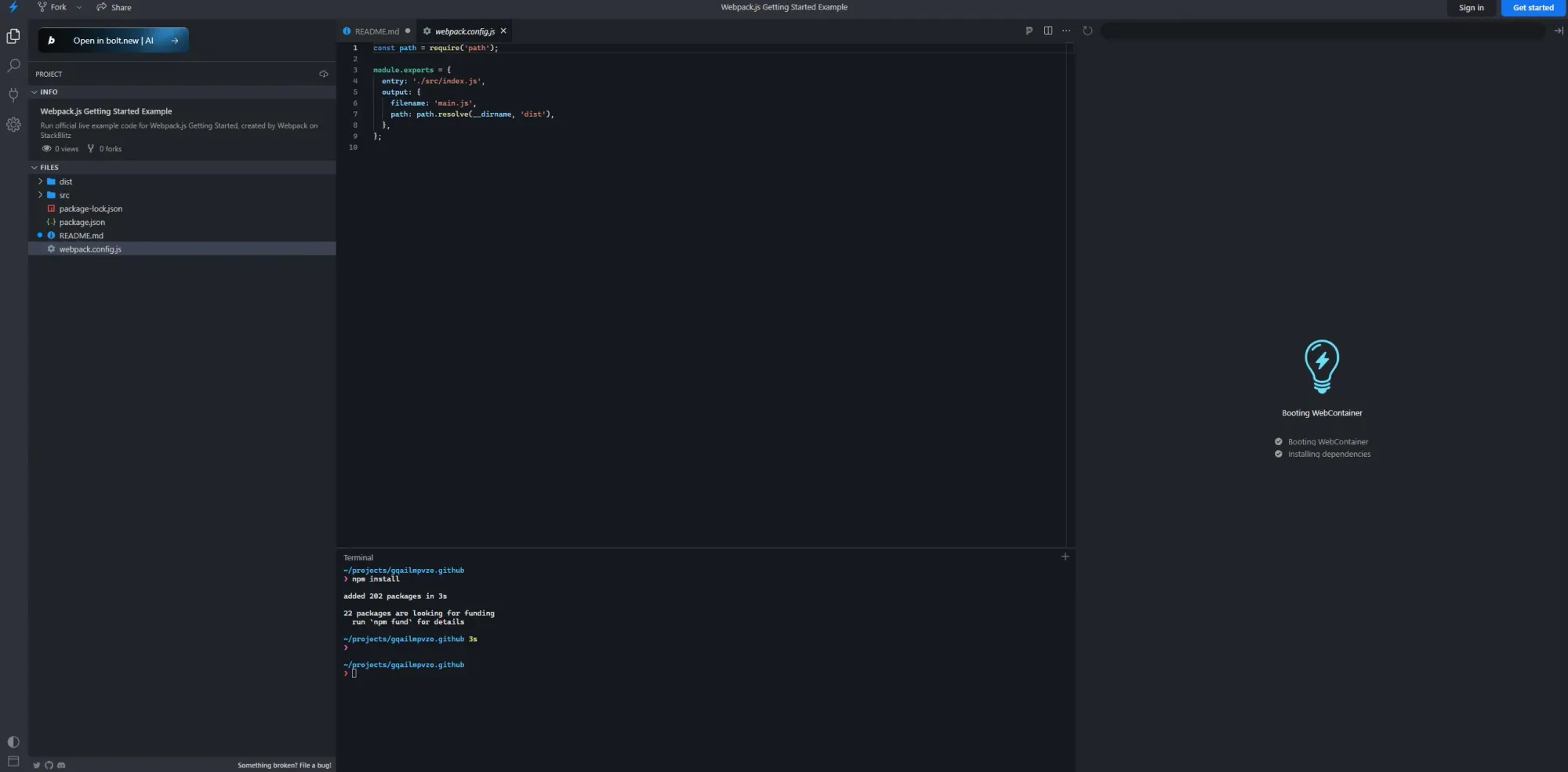Viewport: 1568px width, 772px height.
Task: Open the Fork dropdown arrow
Action: (79, 7)
